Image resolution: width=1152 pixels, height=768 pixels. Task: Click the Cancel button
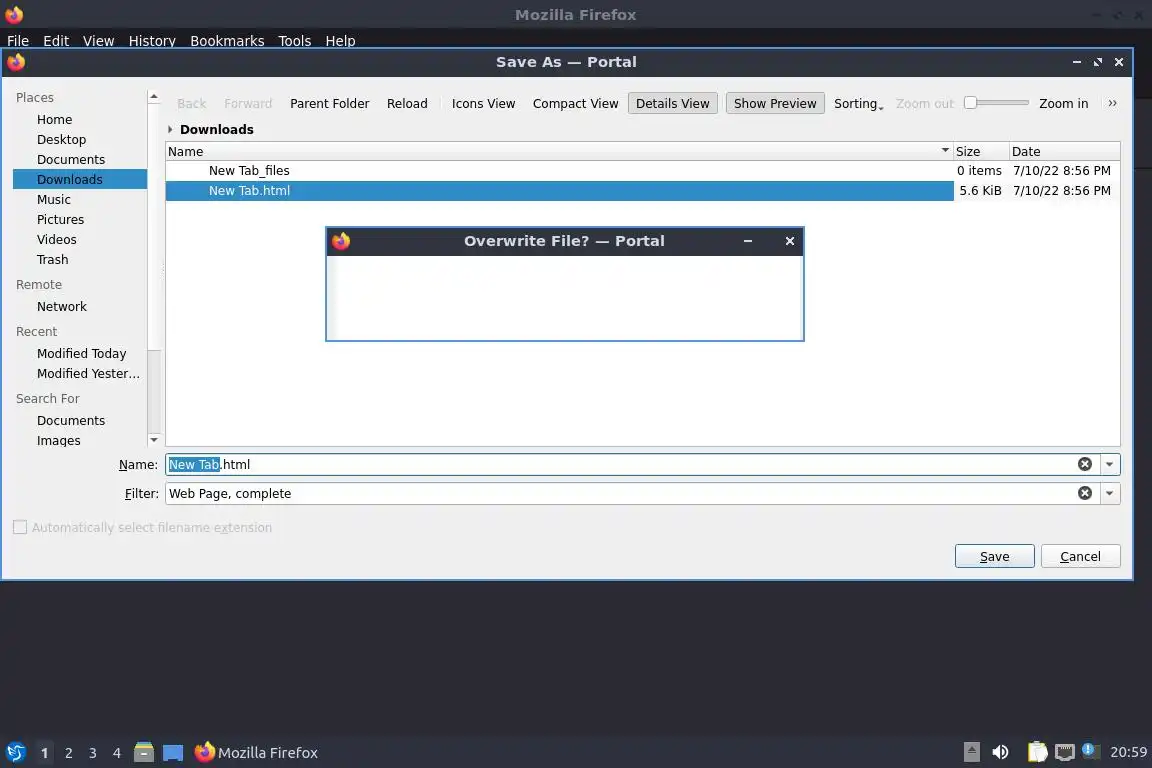(1080, 556)
